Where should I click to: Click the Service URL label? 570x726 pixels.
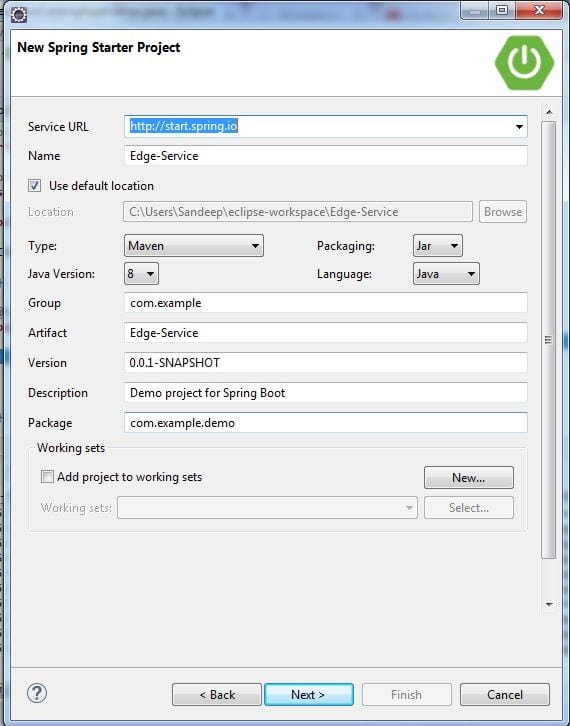pyautogui.click(x=58, y=127)
